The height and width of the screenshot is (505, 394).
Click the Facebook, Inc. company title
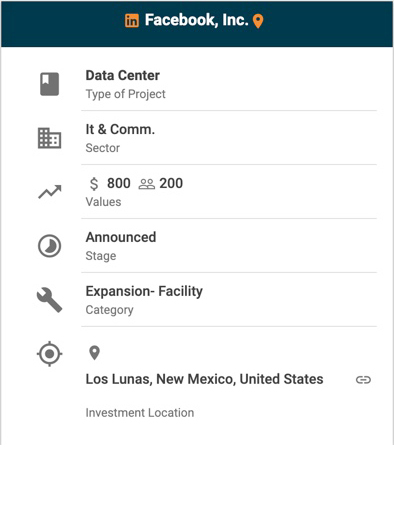coord(197,20)
